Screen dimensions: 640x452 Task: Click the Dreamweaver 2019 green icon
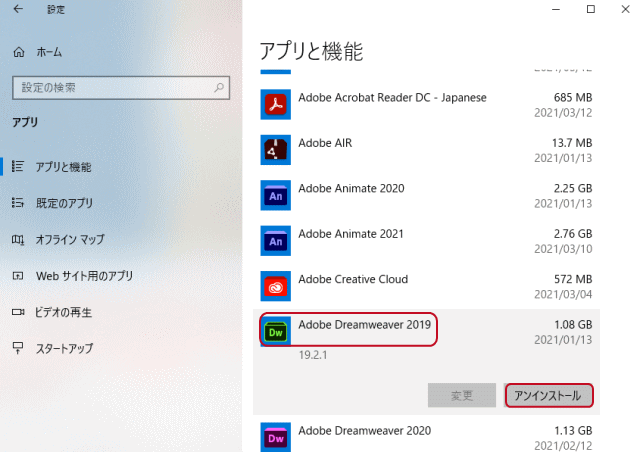[276, 332]
